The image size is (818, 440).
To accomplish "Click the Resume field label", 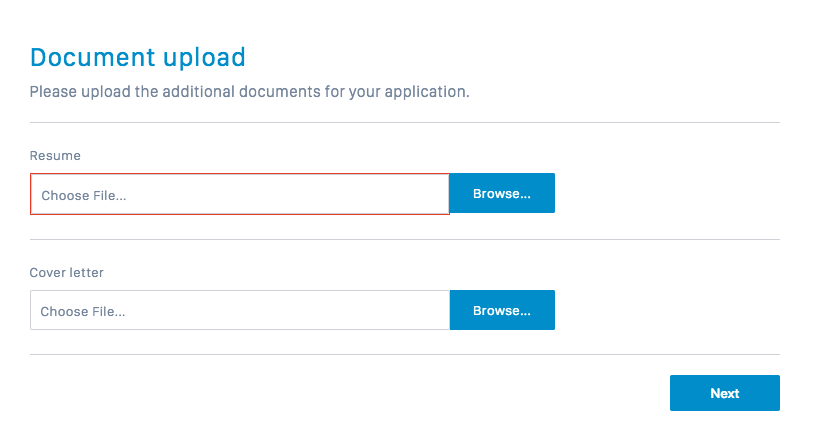I will tap(55, 156).
